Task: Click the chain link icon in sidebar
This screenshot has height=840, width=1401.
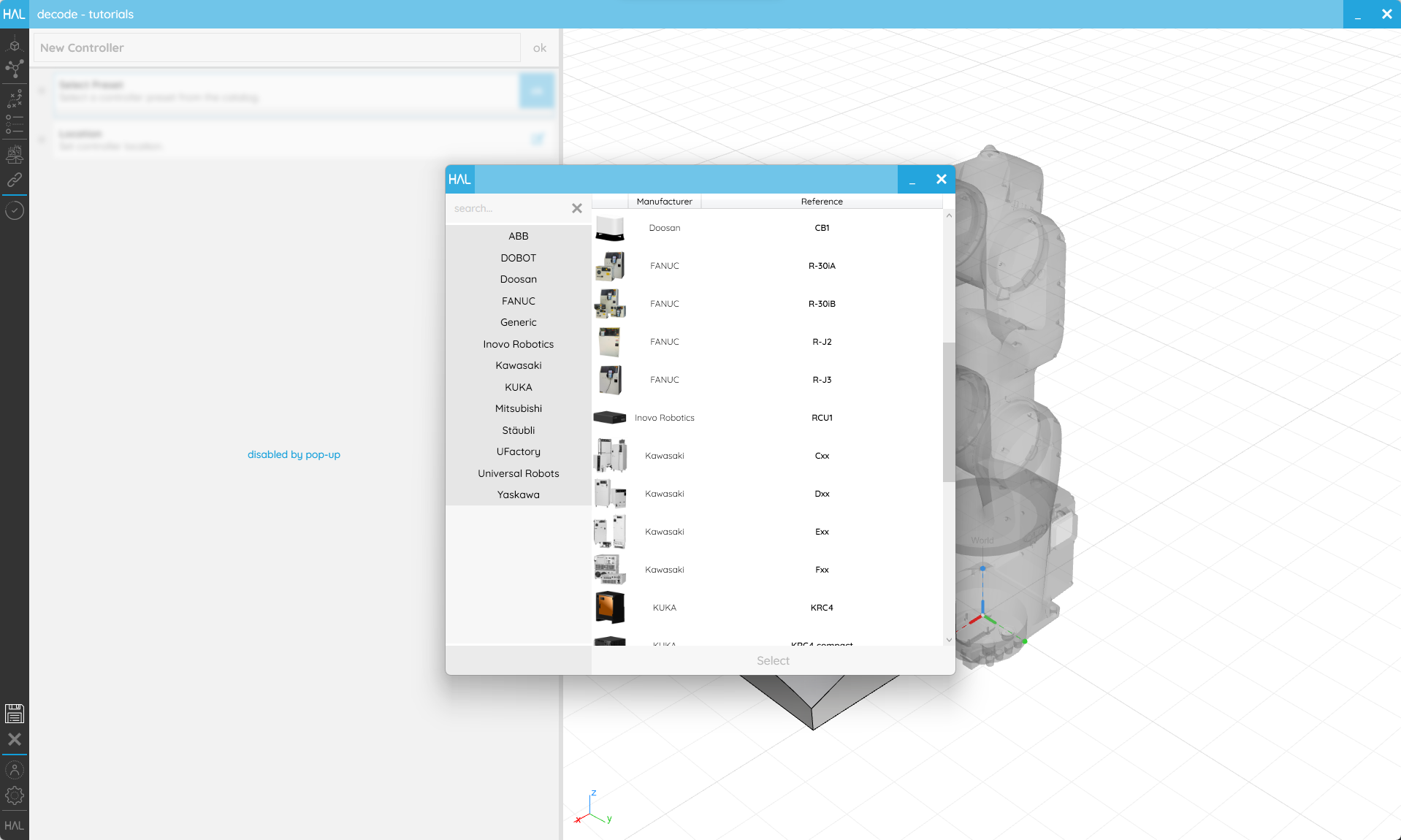Action: pos(15,180)
